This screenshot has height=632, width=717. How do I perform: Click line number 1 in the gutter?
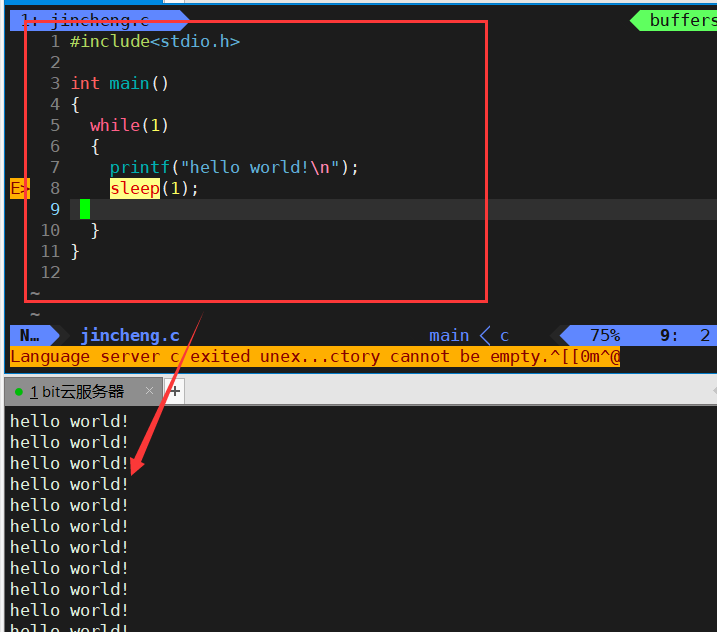(x=55, y=42)
